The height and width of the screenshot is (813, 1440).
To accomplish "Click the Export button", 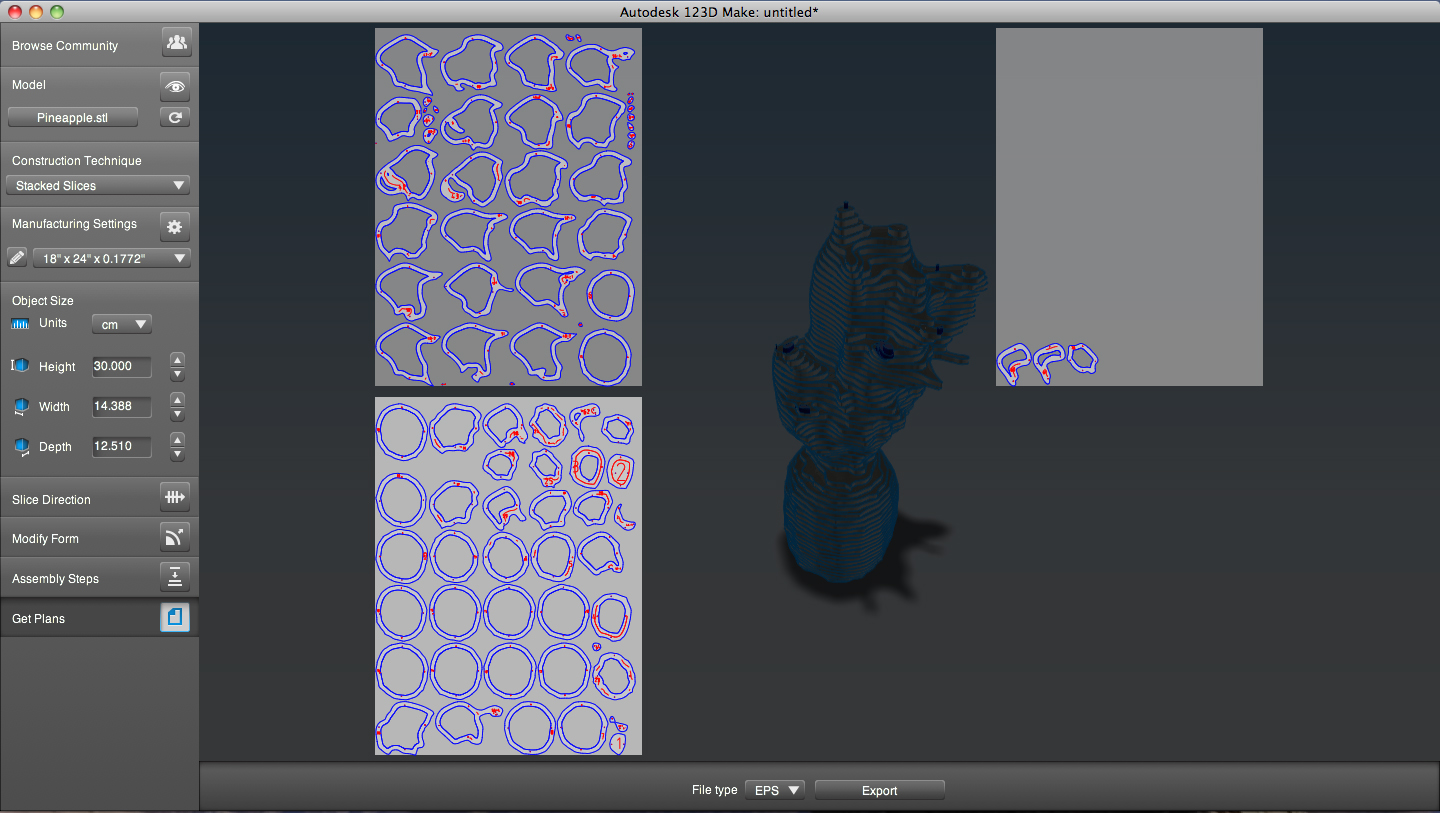I will point(880,790).
